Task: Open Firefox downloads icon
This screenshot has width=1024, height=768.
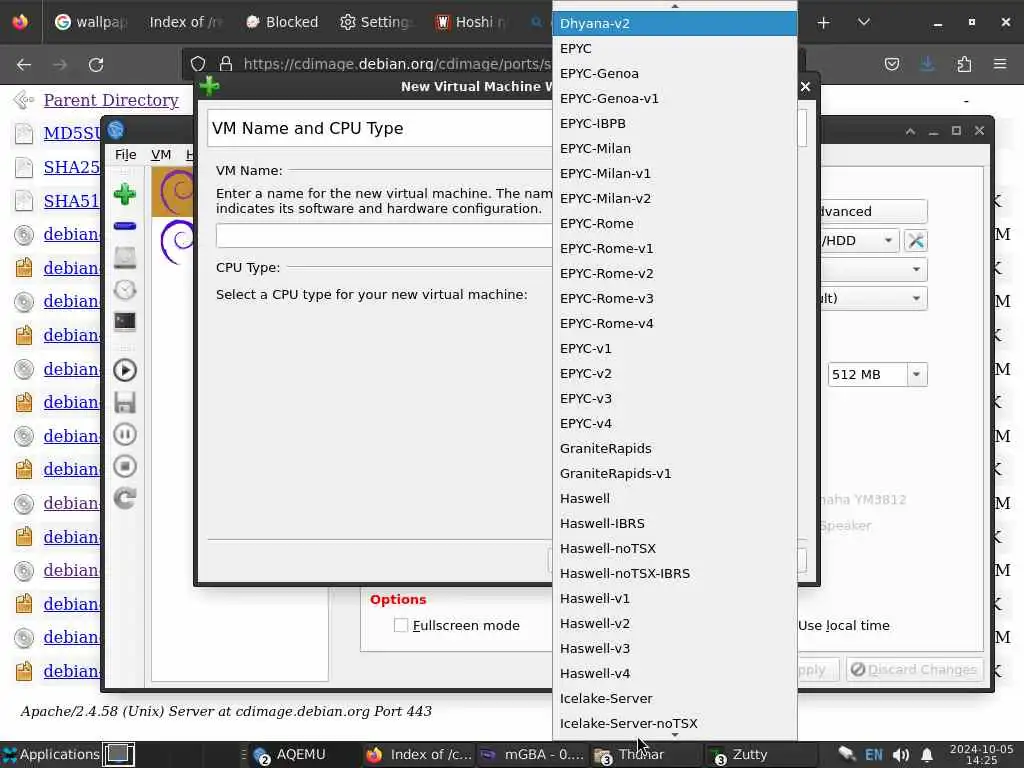Action: 927,64
